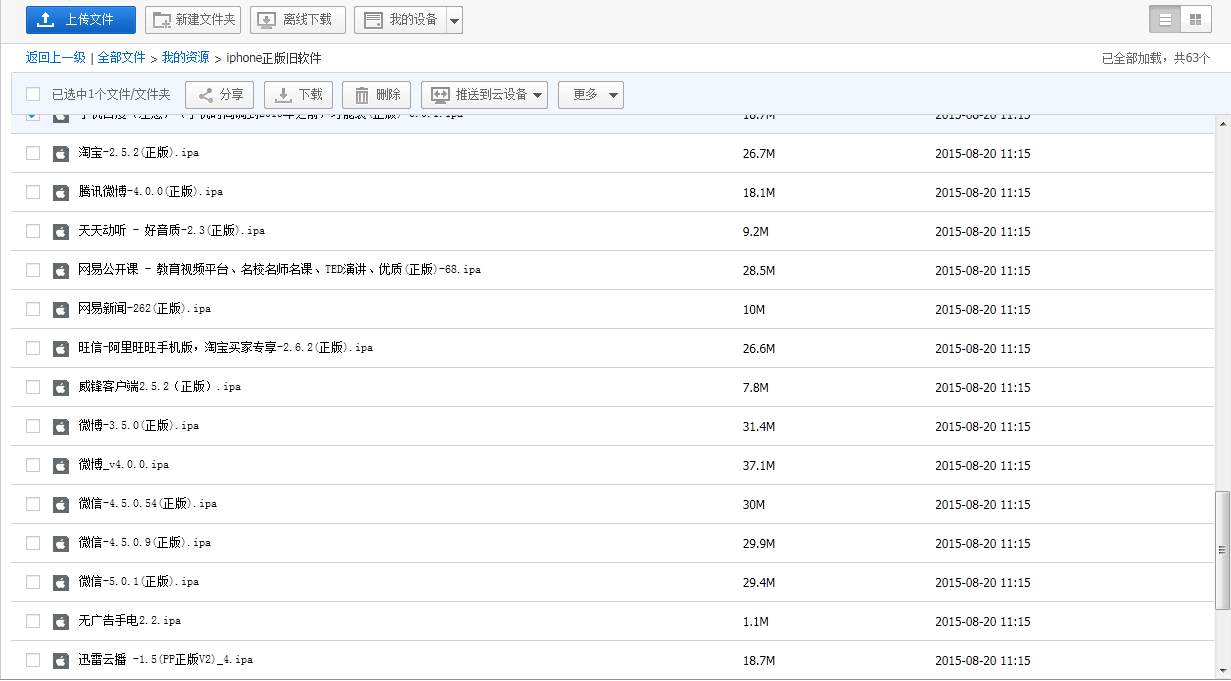Open file 无广告手电2.2.ipa
The height and width of the screenshot is (681, 1231).
point(130,621)
